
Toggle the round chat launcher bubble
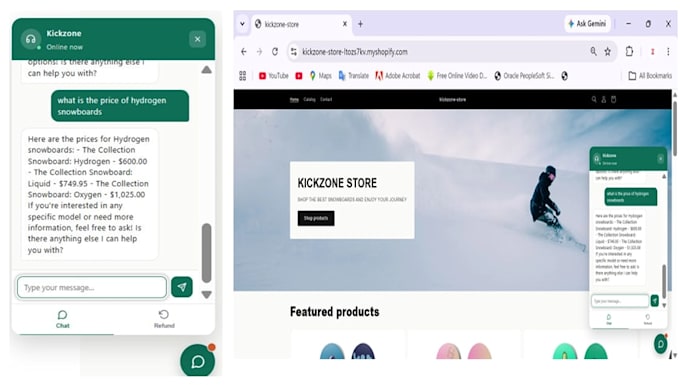198,361
